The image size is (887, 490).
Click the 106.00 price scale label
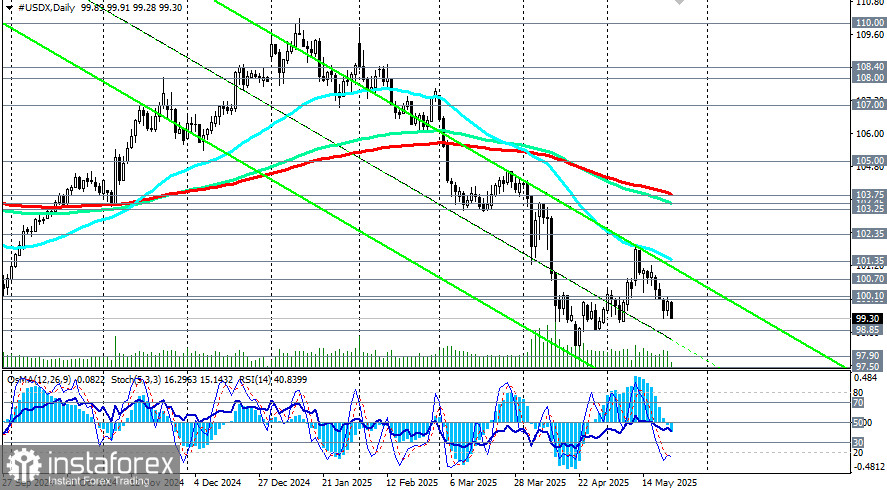click(869, 134)
